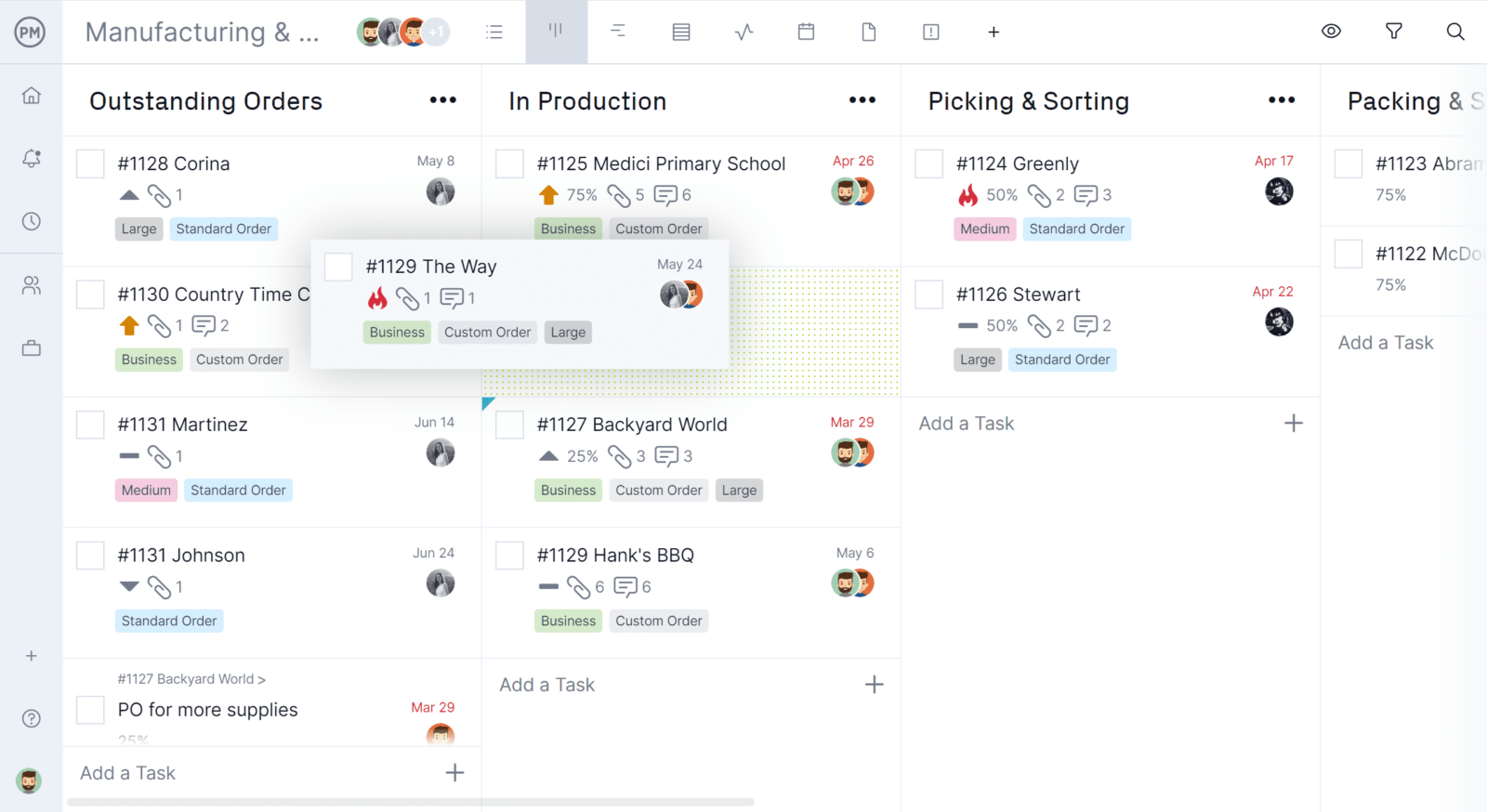Open the Activity chart view
Screen dimensions: 1487x812
coord(743,31)
